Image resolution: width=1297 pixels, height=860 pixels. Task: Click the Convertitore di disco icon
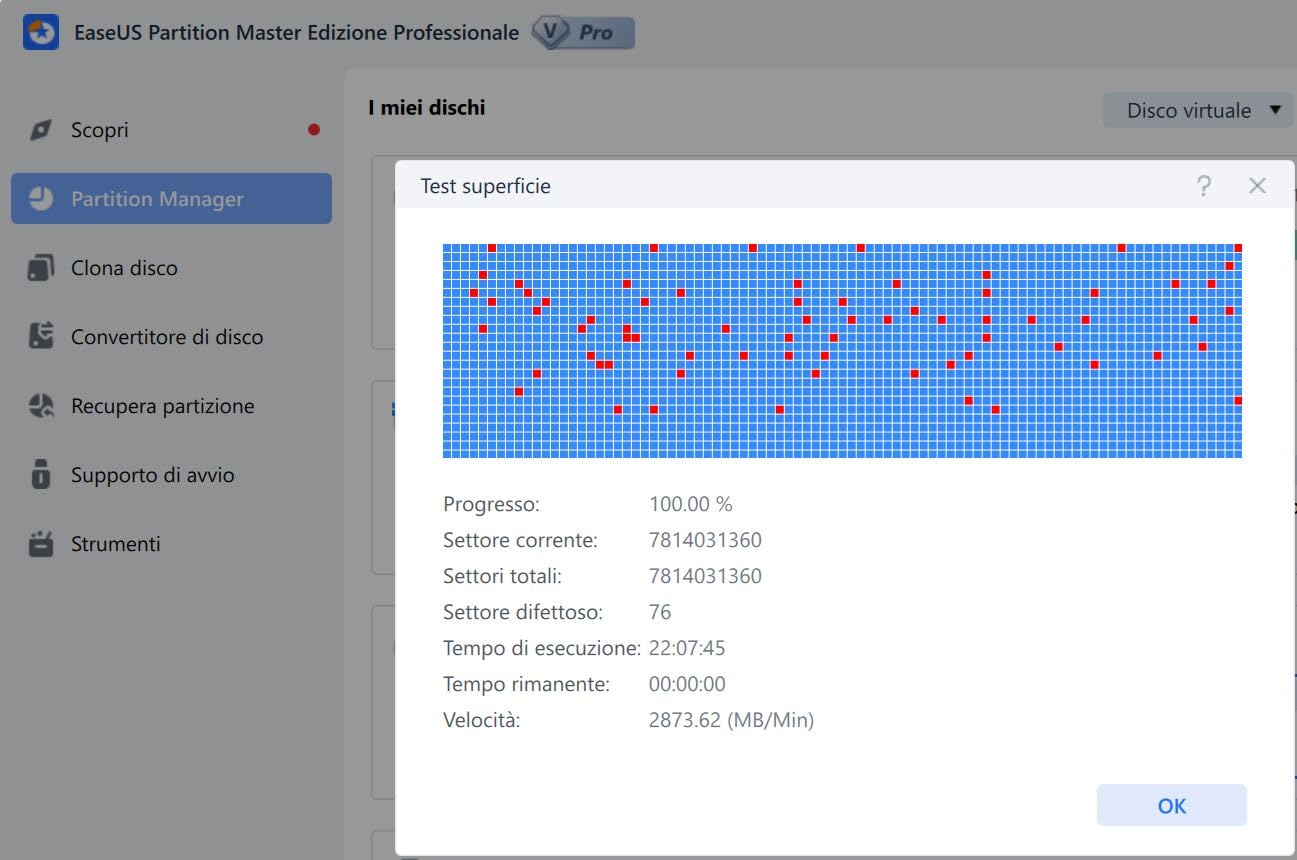point(41,337)
